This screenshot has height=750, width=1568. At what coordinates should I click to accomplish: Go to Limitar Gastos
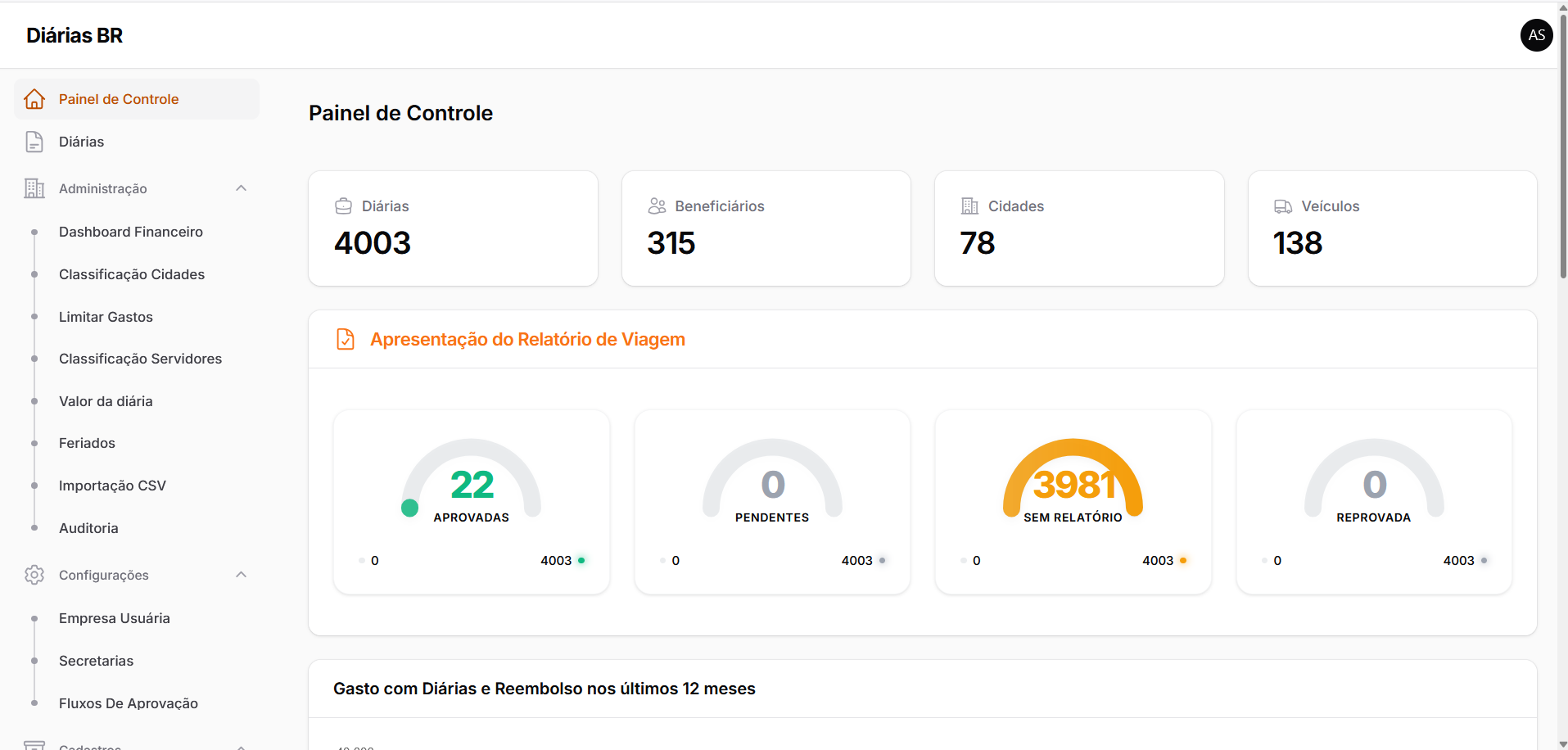[x=106, y=317]
